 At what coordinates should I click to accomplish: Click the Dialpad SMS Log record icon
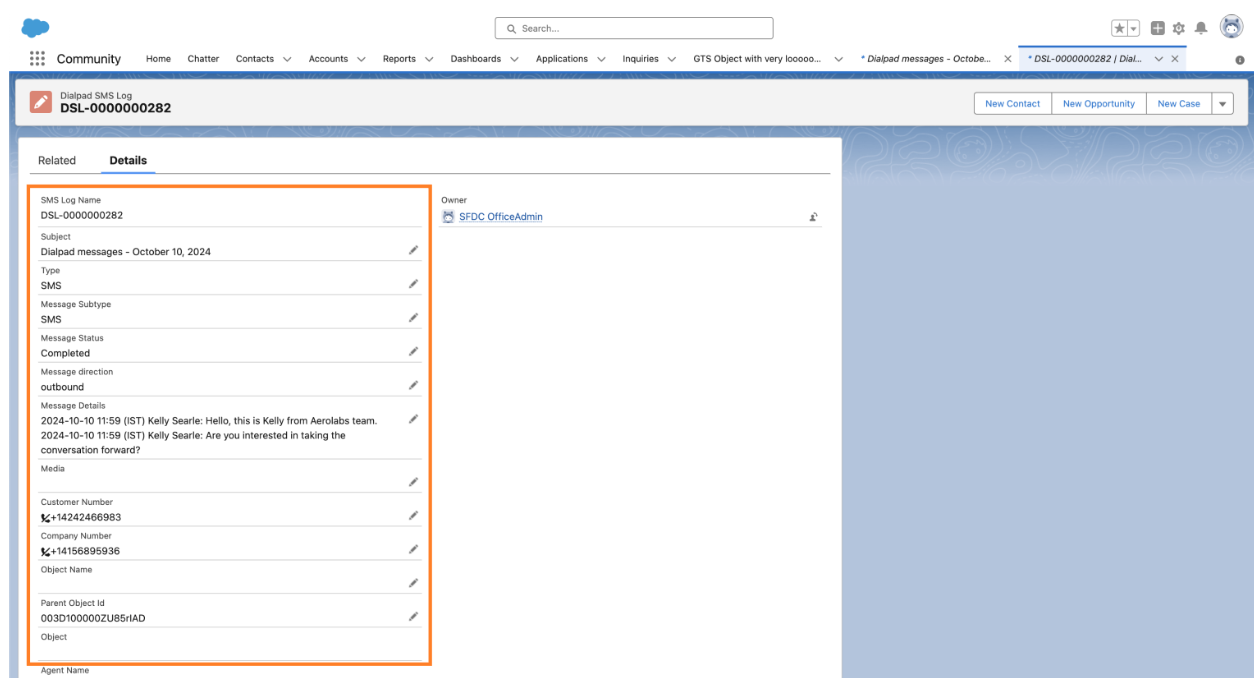pyautogui.click(x=41, y=102)
